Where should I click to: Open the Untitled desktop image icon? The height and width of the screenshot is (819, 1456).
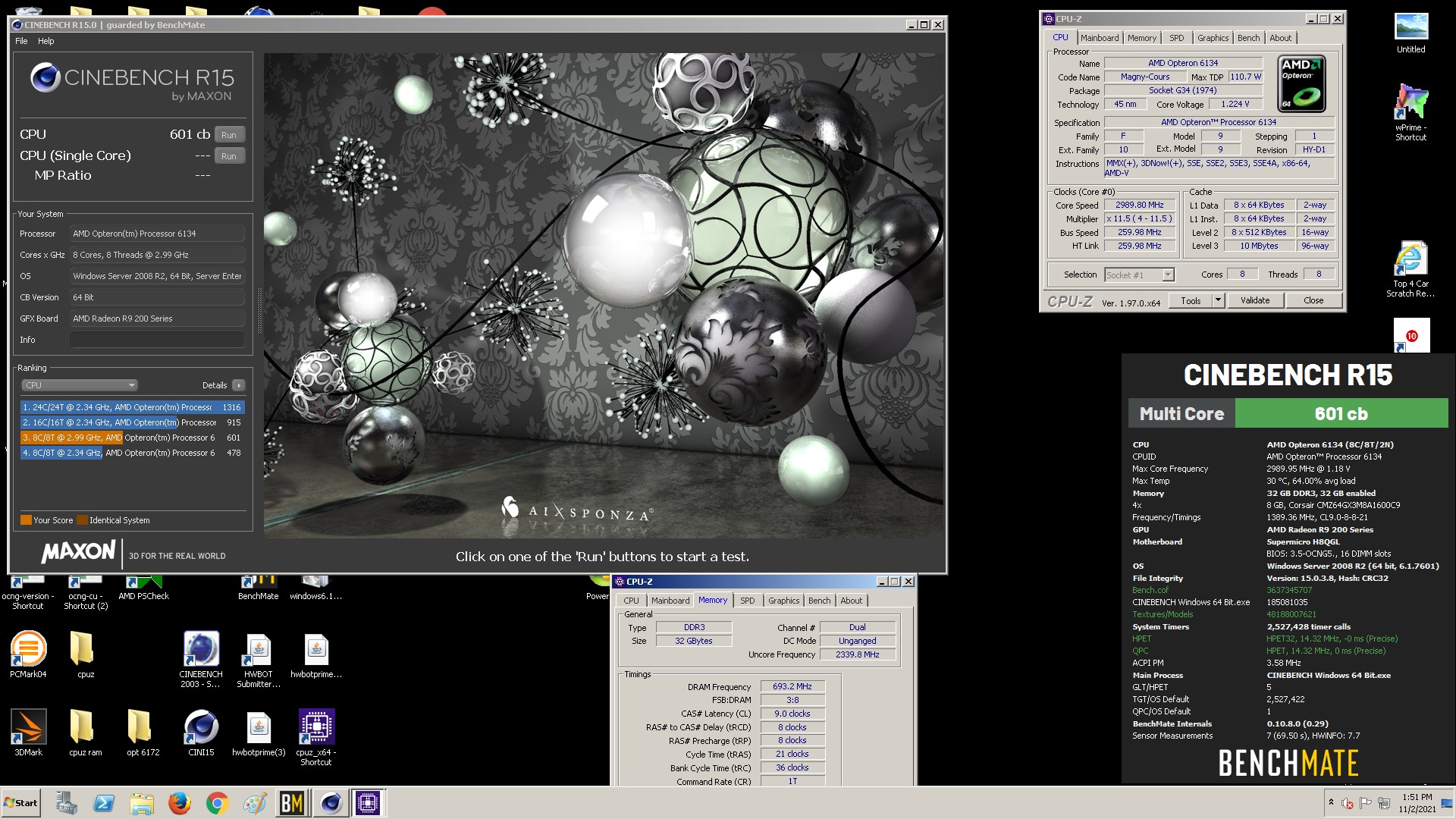click(x=1410, y=33)
